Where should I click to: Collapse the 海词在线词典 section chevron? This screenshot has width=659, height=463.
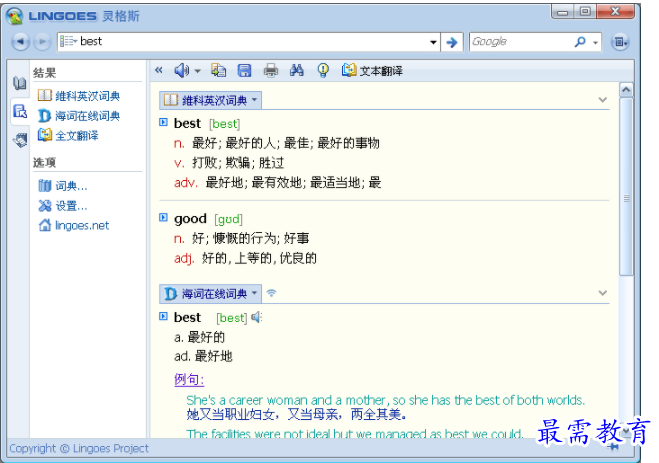(x=603, y=293)
